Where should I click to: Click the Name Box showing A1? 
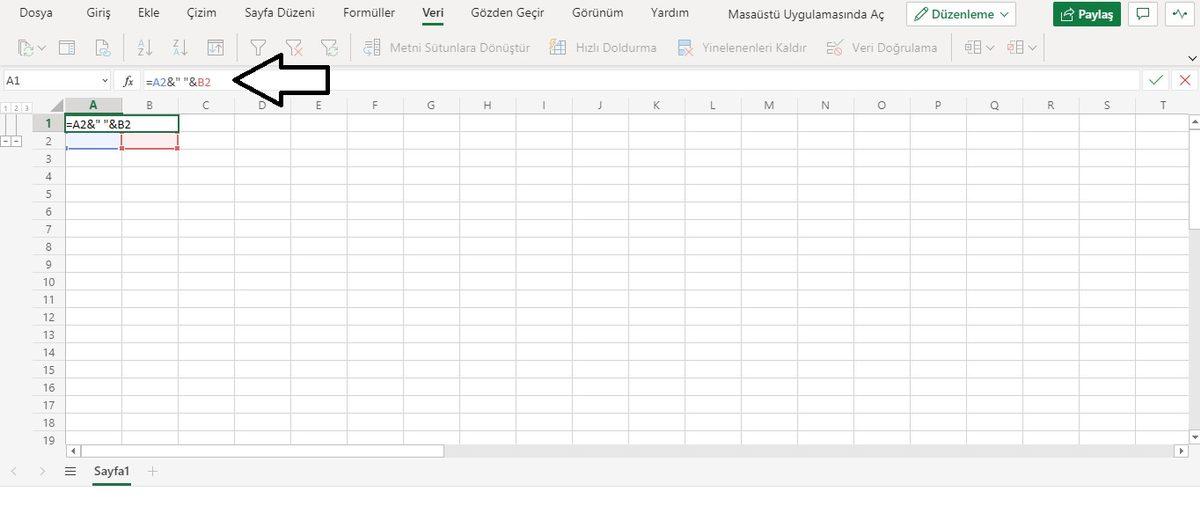pos(50,80)
